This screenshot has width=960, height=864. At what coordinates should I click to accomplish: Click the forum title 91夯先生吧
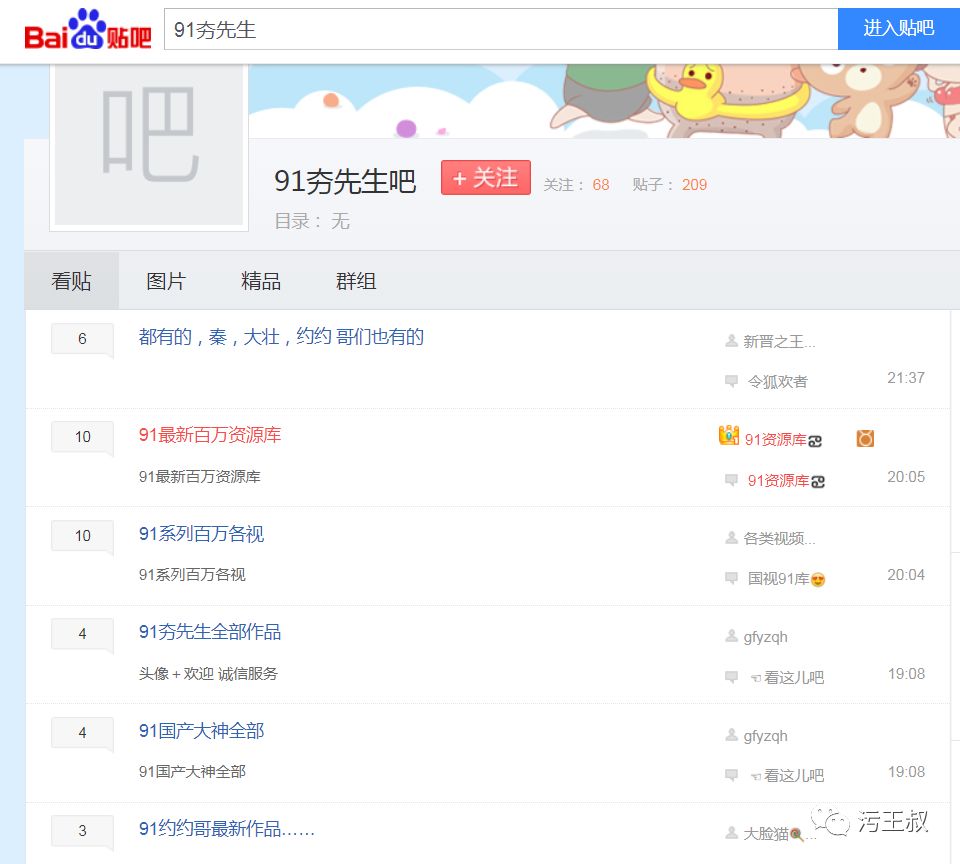(x=345, y=181)
